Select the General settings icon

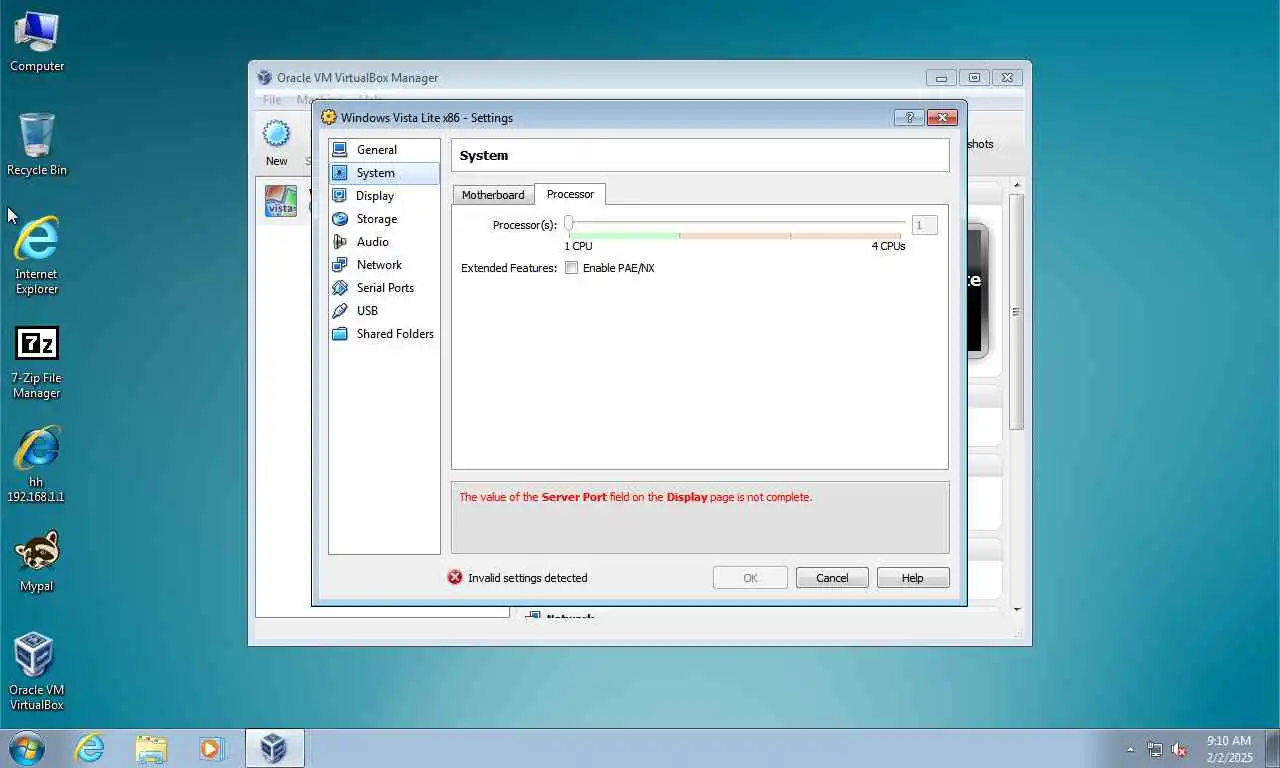[340, 150]
